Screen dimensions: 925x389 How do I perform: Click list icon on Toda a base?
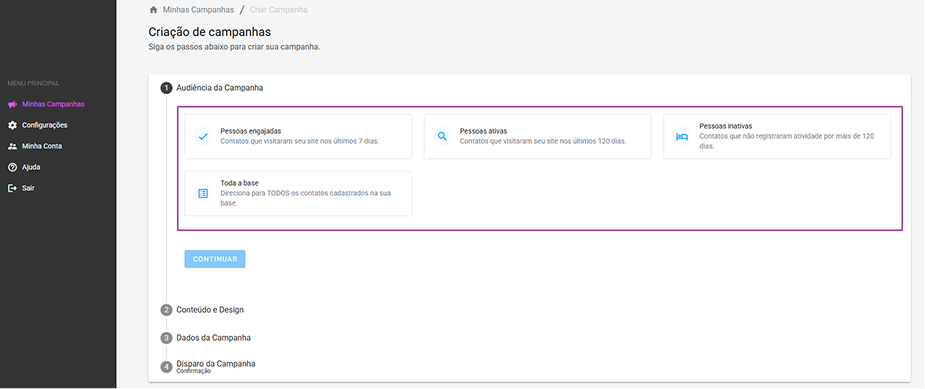click(203, 193)
